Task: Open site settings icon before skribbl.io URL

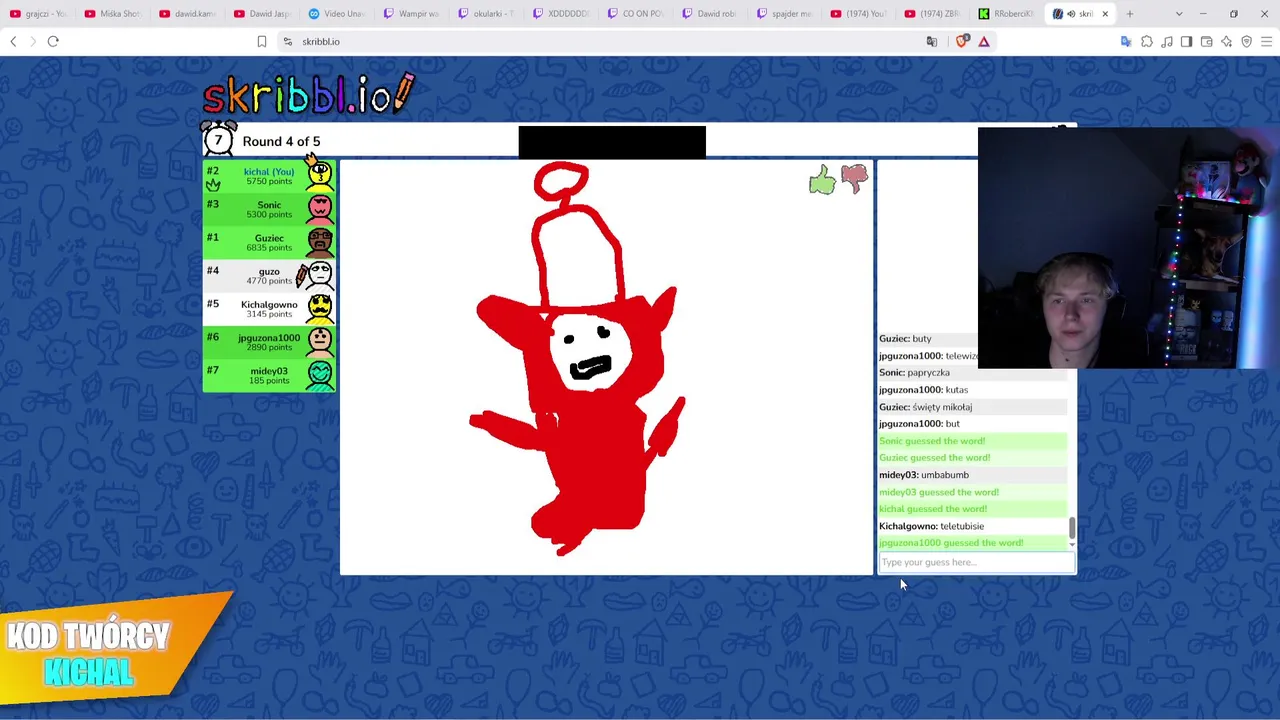Action: coord(288,41)
